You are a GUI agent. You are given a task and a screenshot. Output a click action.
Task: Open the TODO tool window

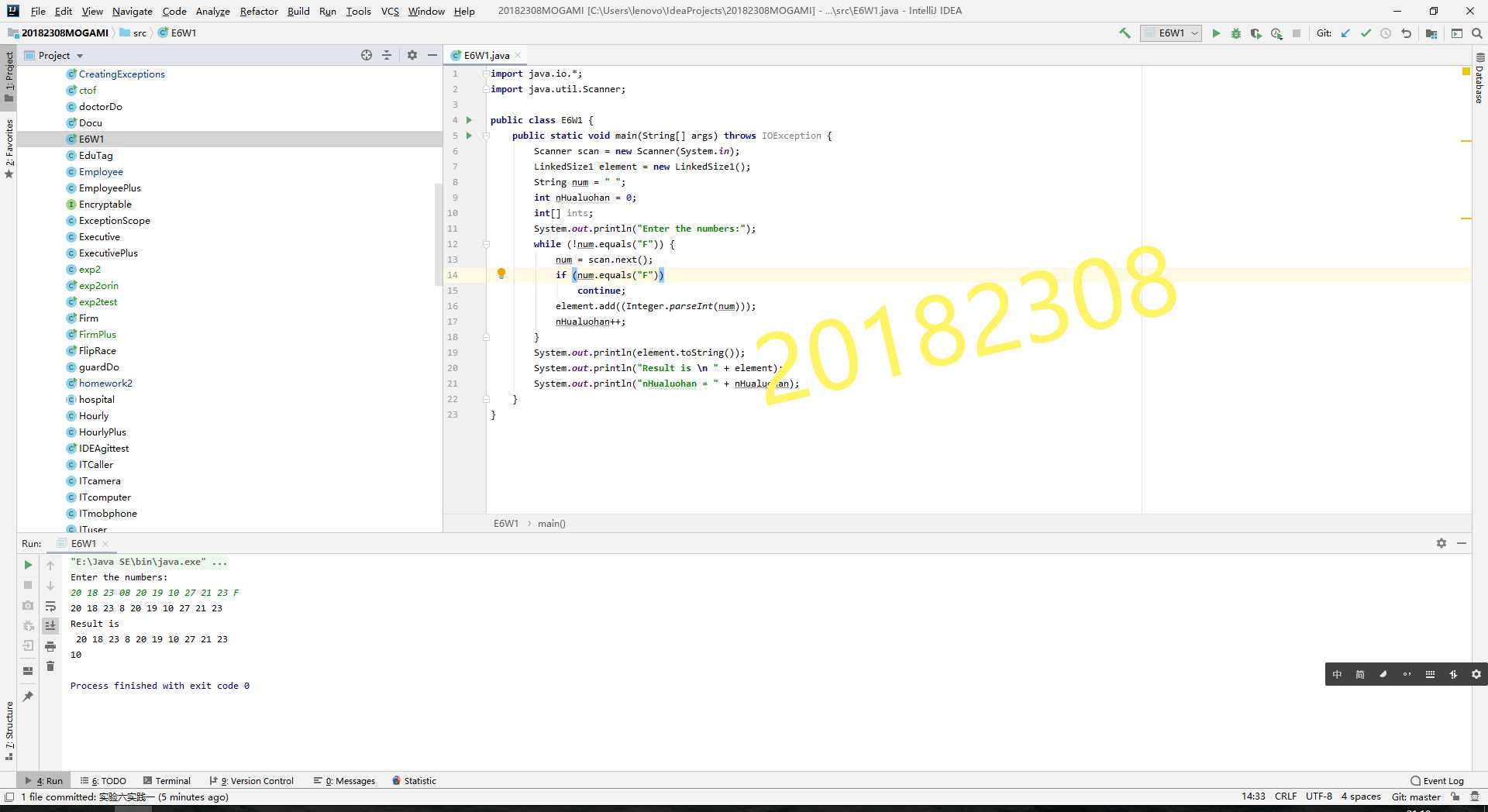click(x=104, y=780)
